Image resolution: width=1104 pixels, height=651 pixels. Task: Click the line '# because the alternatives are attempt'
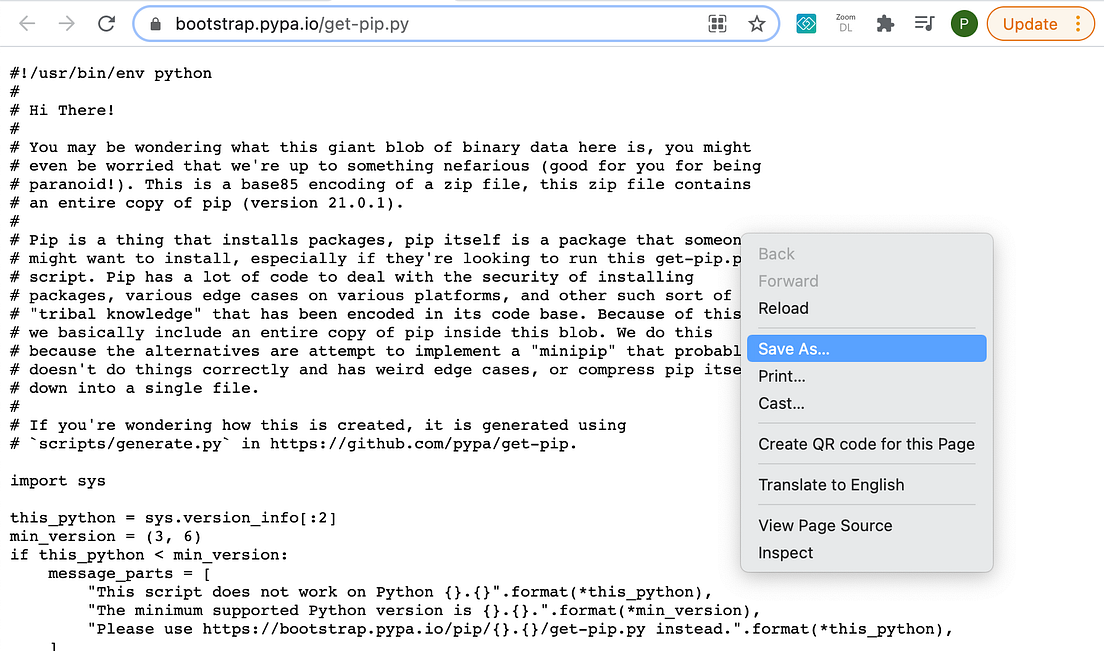pyautogui.click(x=375, y=351)
